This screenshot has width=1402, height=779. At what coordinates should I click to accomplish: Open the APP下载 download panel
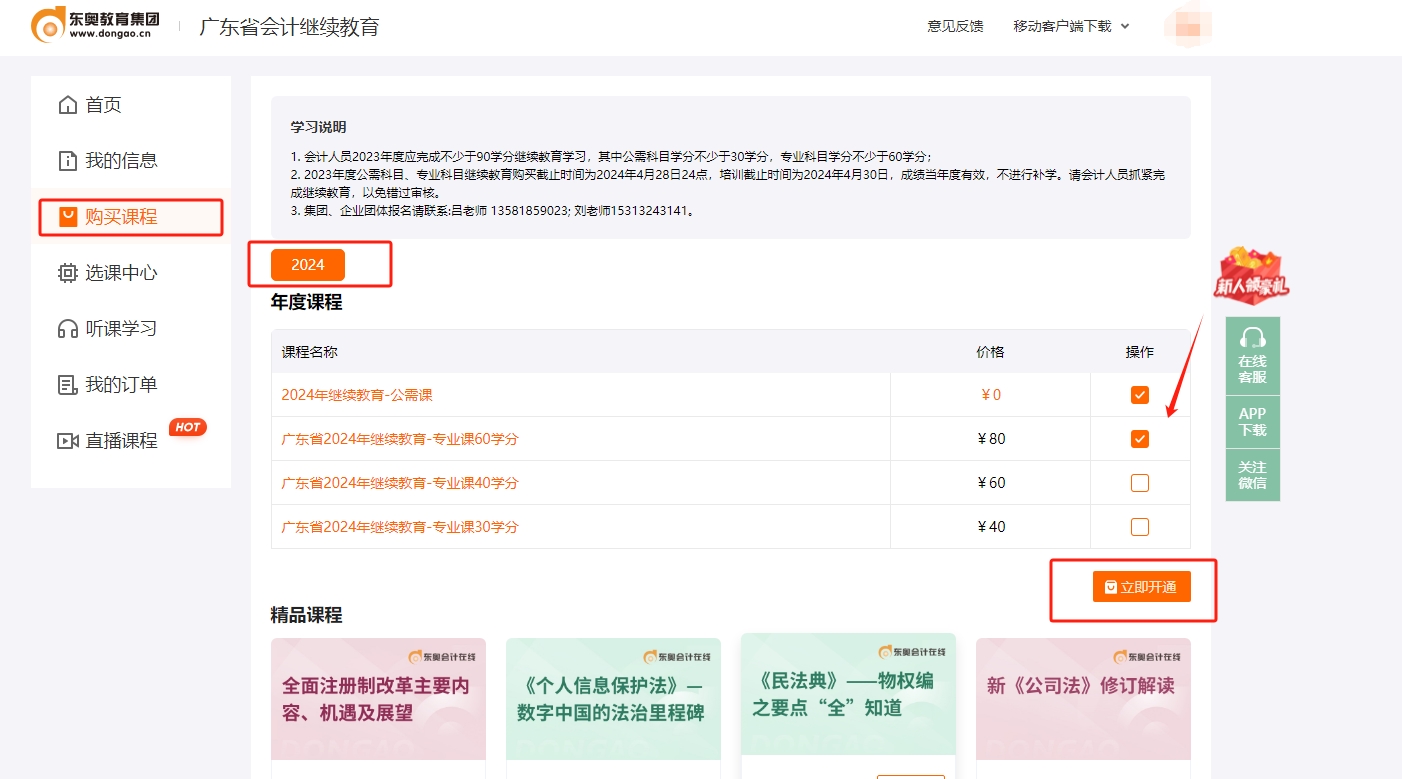1252,421
